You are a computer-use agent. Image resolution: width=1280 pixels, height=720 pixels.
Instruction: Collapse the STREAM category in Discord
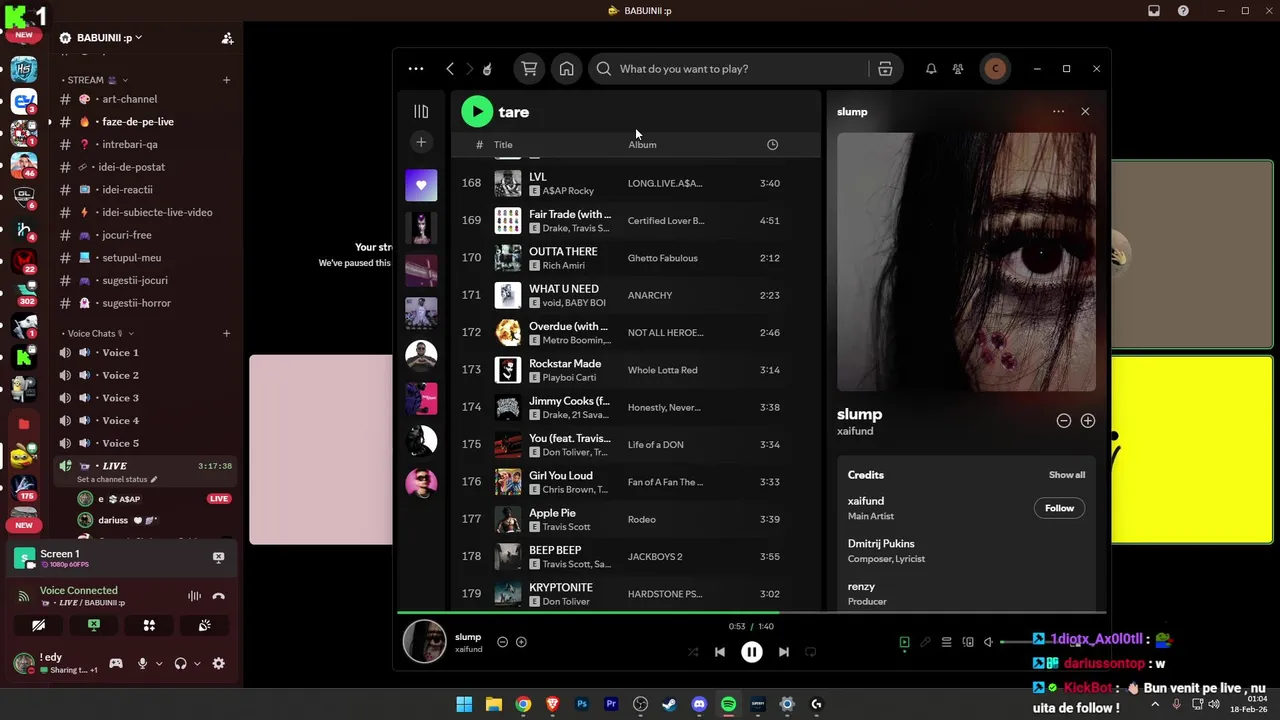tap(98, 80)
